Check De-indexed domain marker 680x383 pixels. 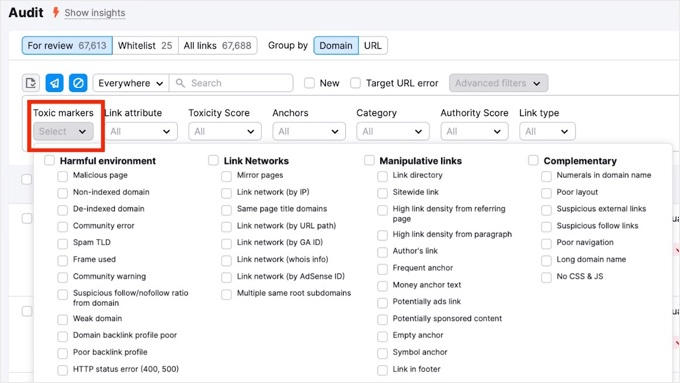point(62,210)
